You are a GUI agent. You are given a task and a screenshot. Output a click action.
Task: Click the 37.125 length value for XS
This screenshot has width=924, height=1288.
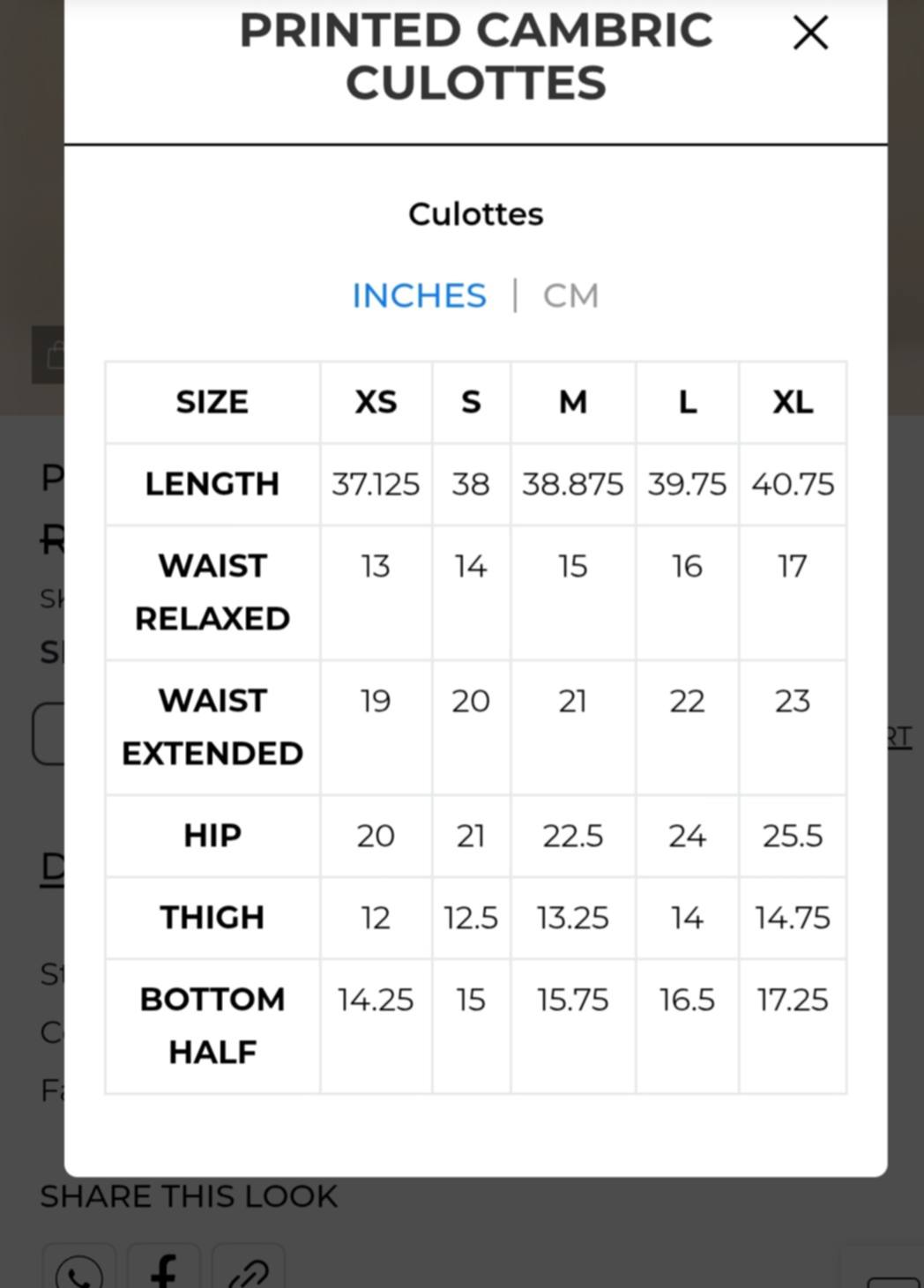pyautogui.click(x=376, y=484)
